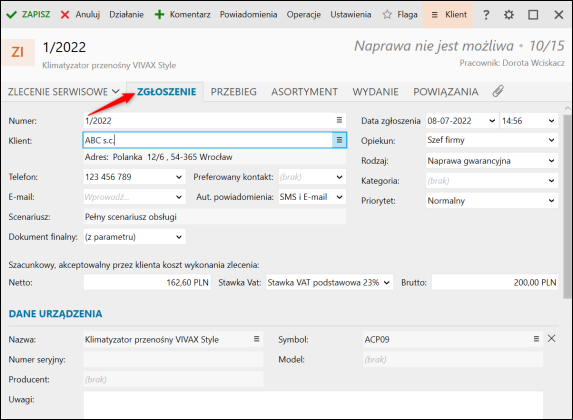Switch to the PRZEBIEG tab
This screenshot has height=420, width=573.
tap(234, 91)
